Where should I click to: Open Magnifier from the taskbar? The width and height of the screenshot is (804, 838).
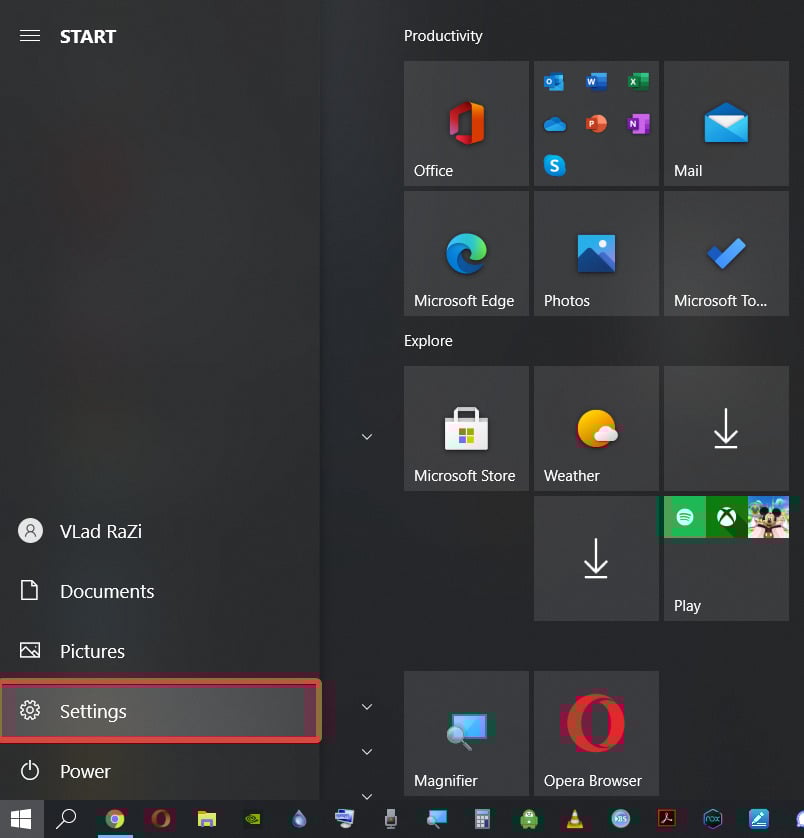tap(437, 819)
